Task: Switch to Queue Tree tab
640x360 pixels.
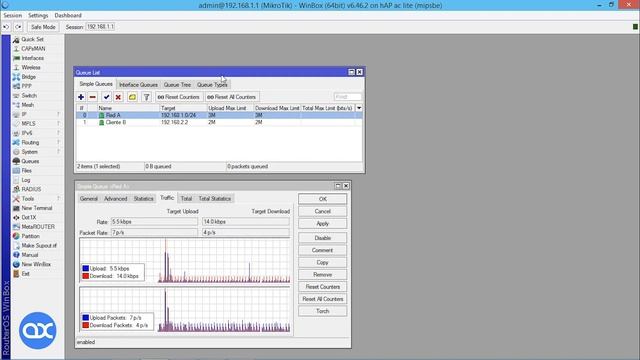Action: (177, 84)
